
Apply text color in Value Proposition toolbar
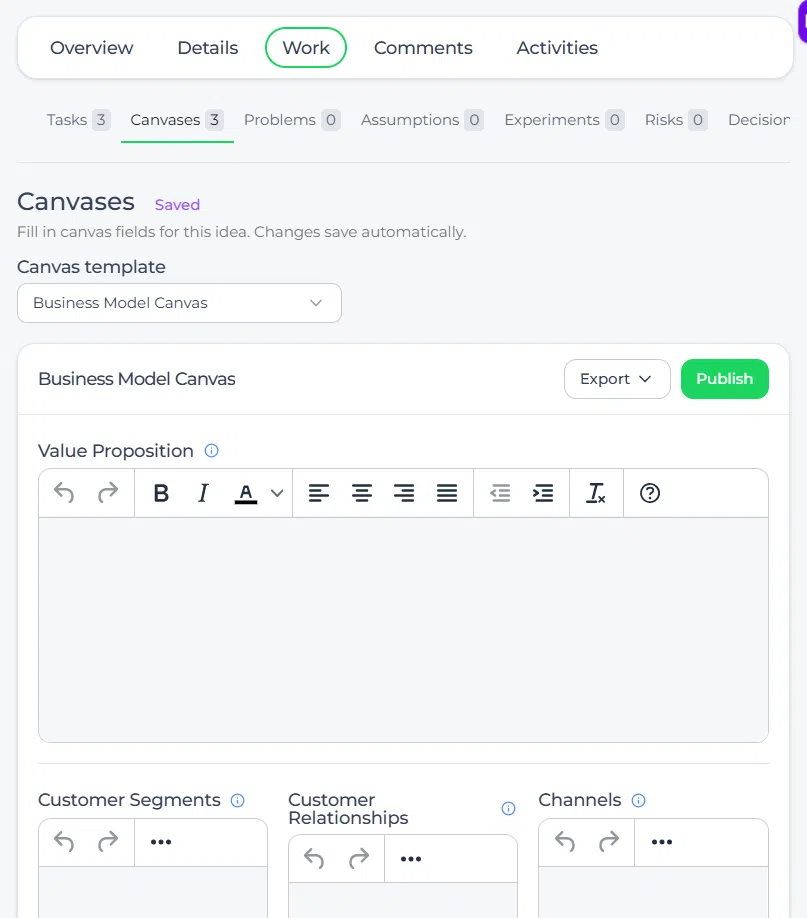(246, 493)
